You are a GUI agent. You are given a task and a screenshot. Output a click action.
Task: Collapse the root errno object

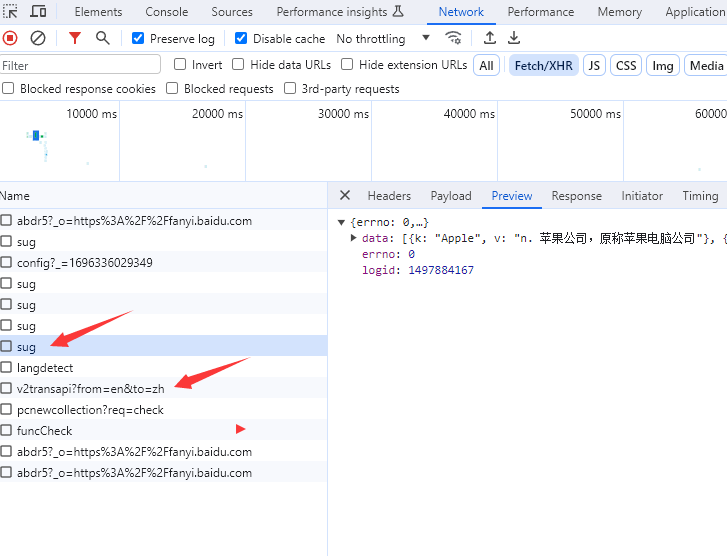[342, 222]
